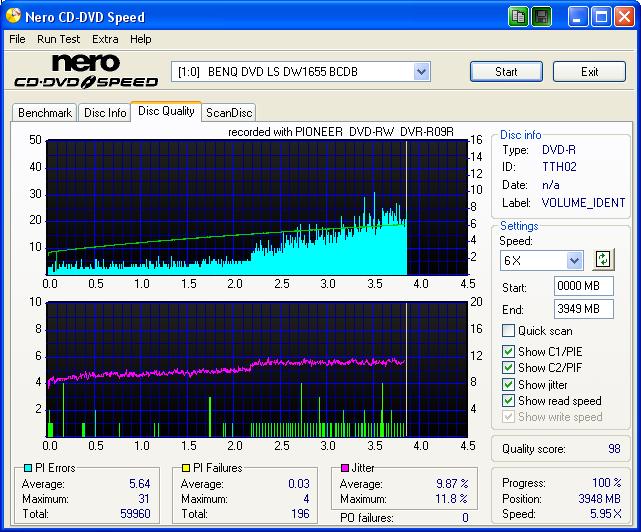Enable the Quick scan checkbox
Viewport: 641px width, 532px height.
pos(509,331)
